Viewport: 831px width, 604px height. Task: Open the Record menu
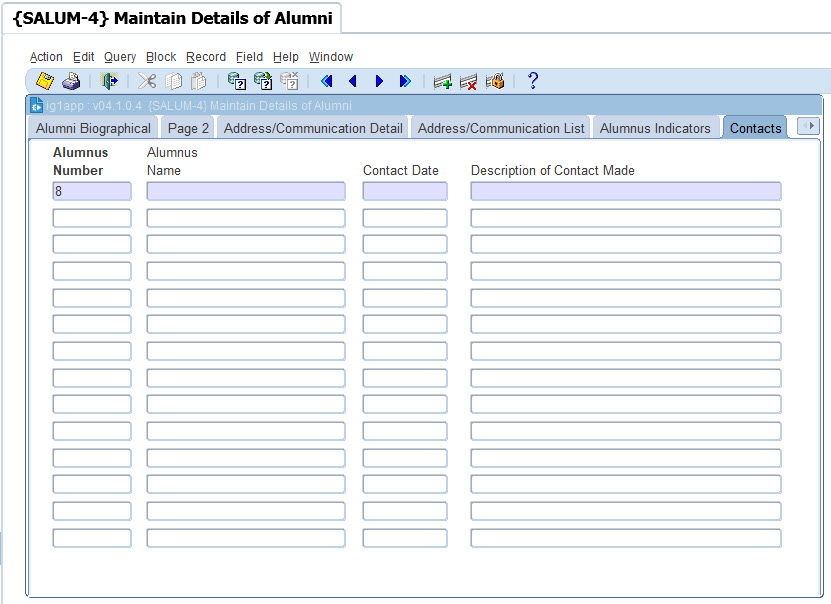click(x=206, y=57)
